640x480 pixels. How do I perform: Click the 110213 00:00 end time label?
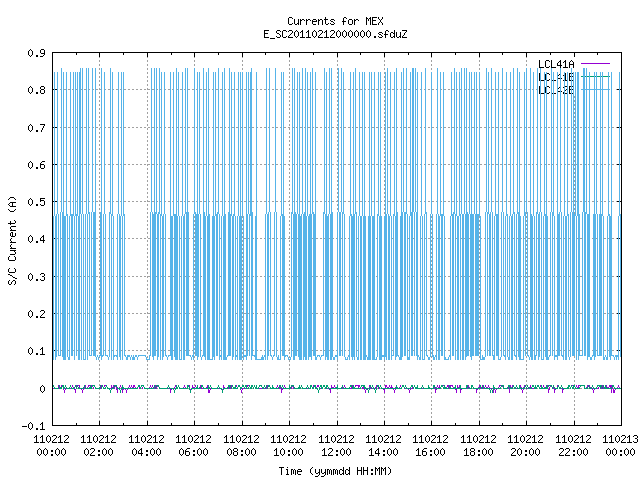coord(621,446)
